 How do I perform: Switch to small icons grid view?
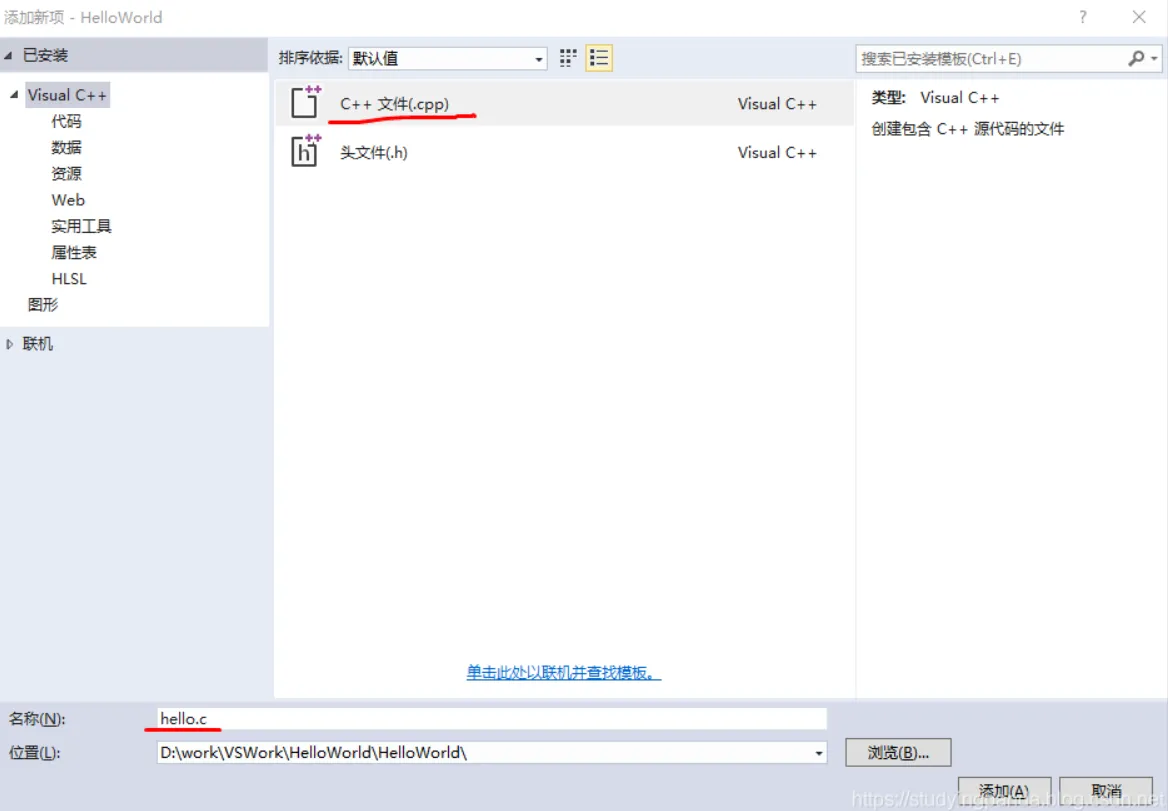(x=568, y=58)
